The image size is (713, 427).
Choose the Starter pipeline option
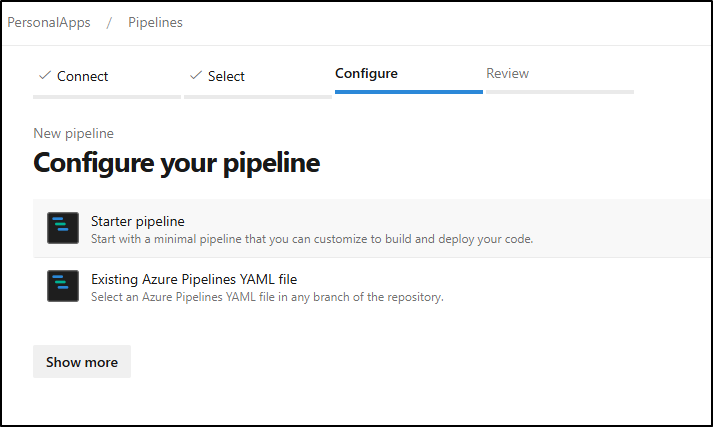click(x=372, y=228)
